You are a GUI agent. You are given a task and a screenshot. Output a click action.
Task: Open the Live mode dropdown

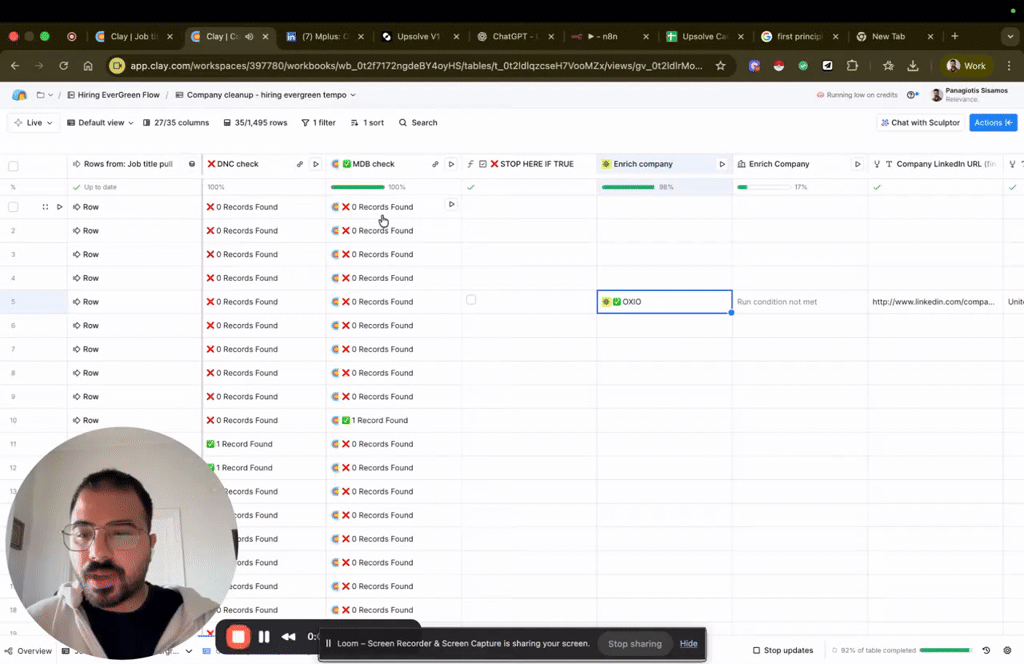point(34,123)
